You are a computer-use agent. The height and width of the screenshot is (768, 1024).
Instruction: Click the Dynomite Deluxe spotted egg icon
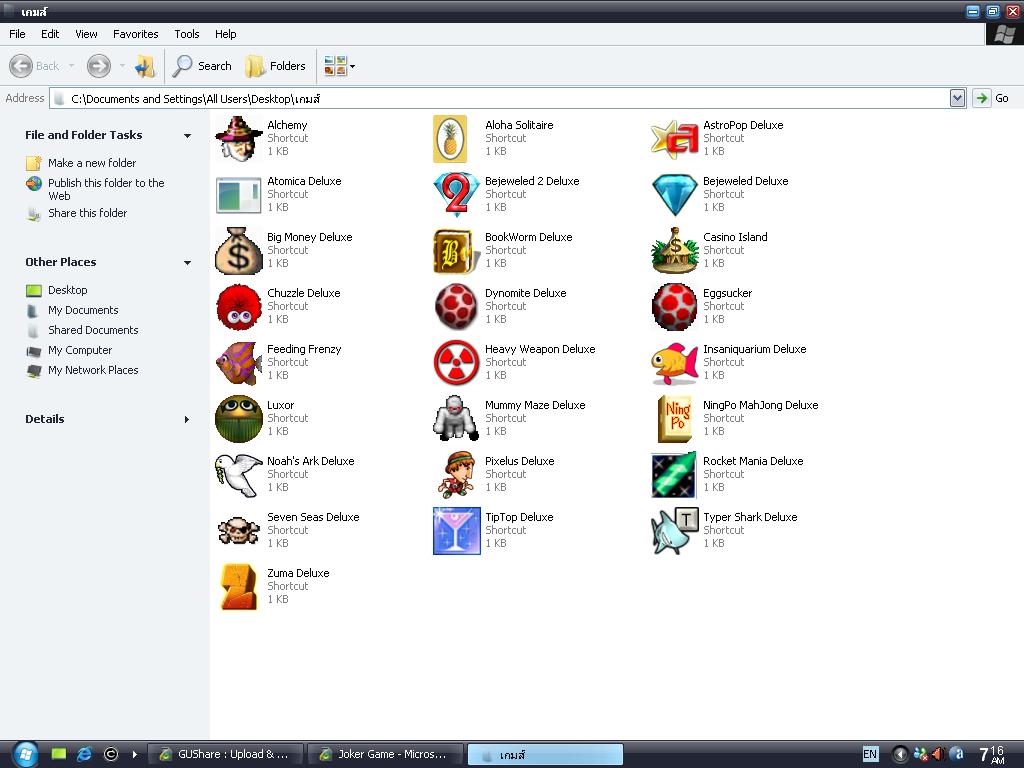point(456,307)
